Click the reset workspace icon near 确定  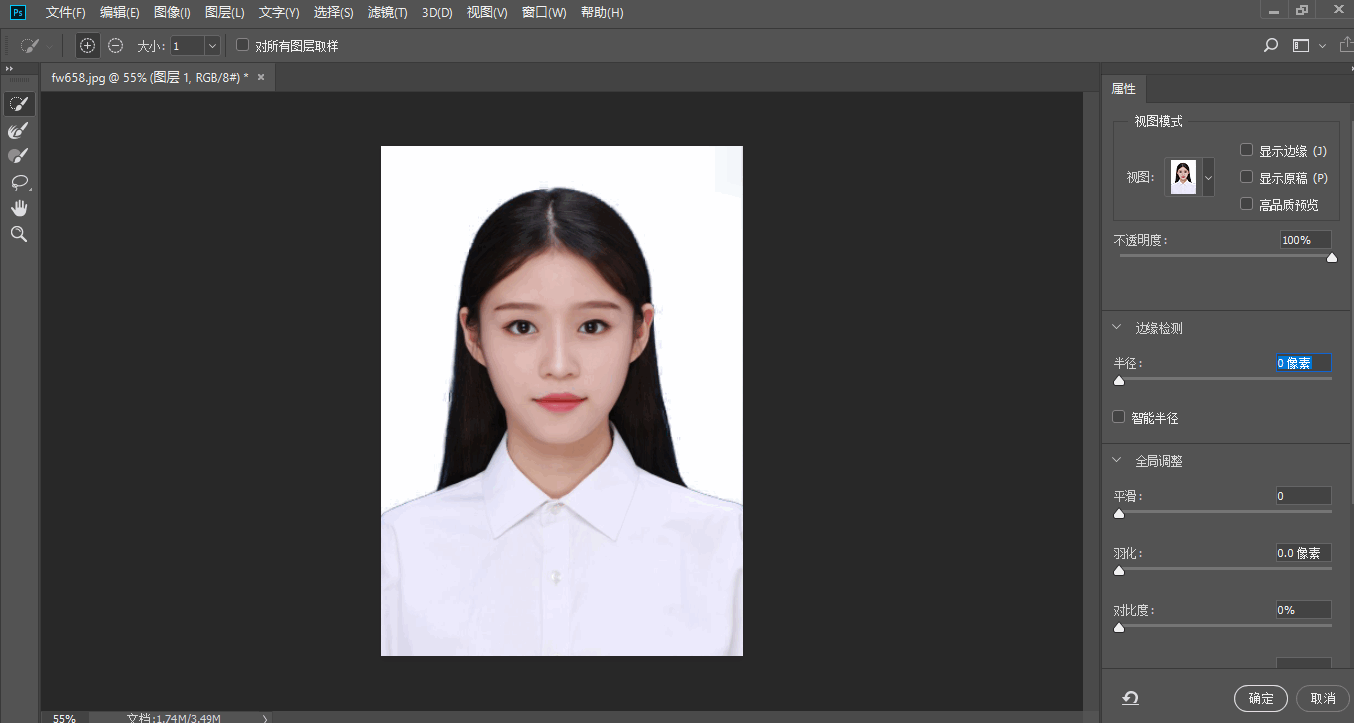coord(1129,698)
